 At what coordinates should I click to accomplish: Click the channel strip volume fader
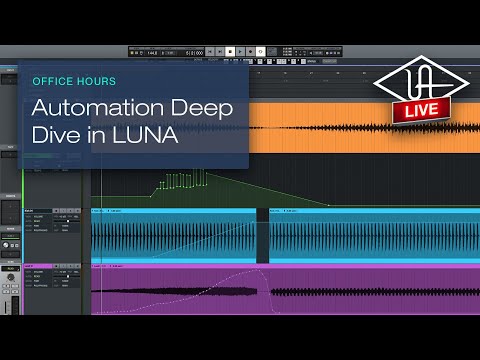[5, 307]
